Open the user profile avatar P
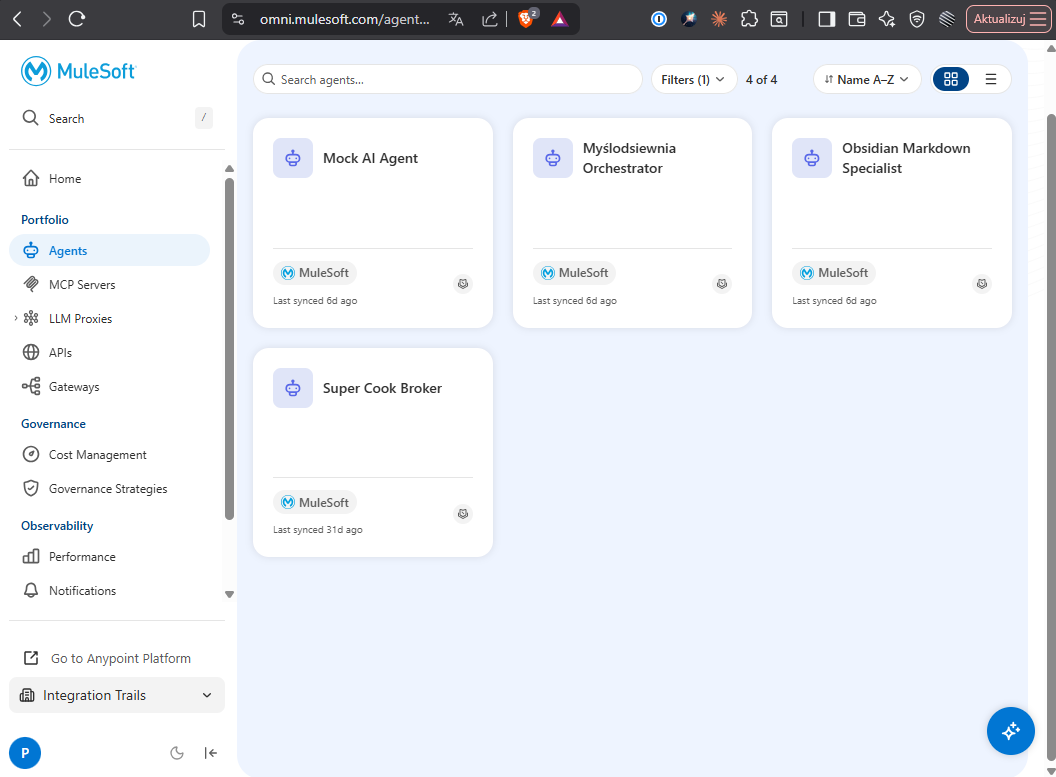Screen dimensions: 1056x777 click(25, 753)
